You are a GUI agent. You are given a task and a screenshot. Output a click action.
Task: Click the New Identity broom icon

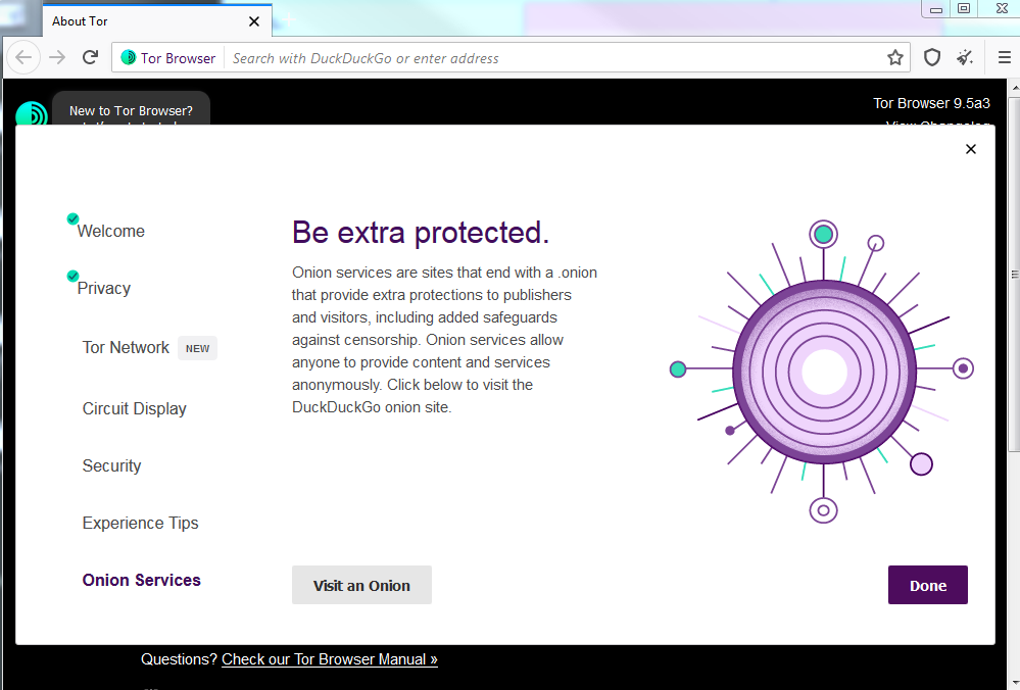(965, 58)
